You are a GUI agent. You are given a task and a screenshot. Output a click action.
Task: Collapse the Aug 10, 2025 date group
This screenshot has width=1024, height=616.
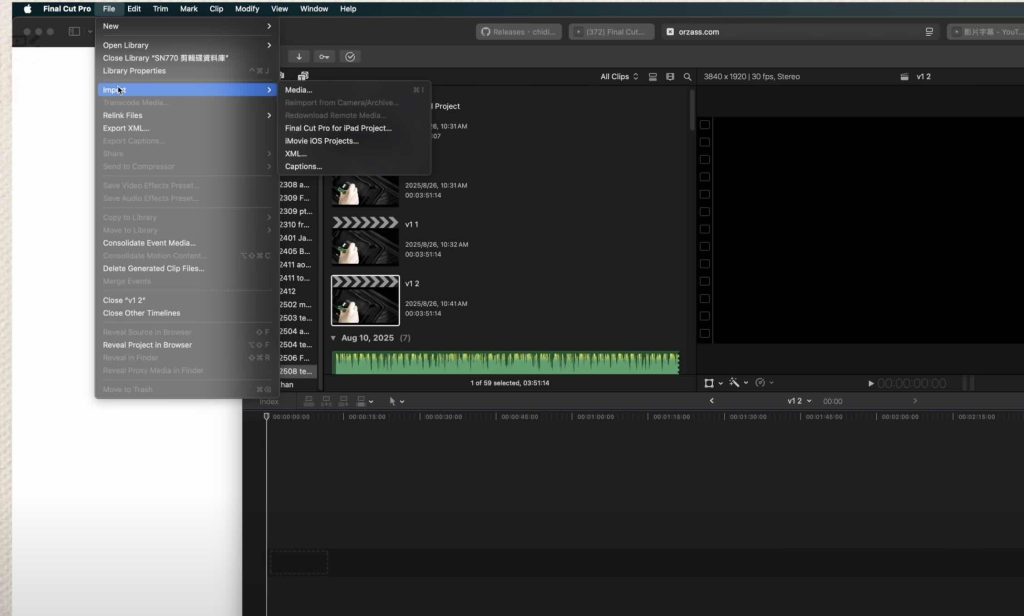tap(334, 338)
